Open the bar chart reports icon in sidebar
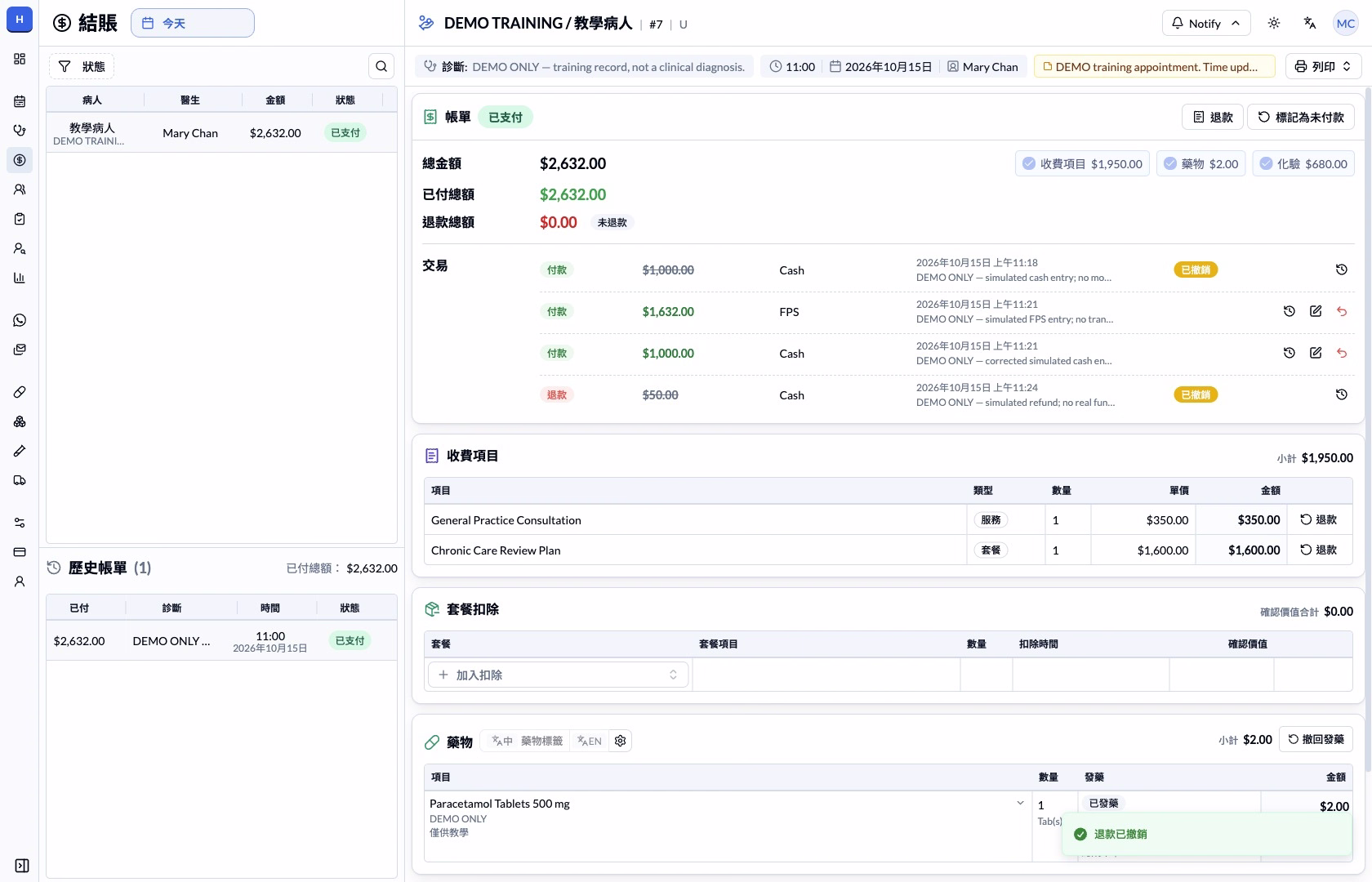The width and height of the screenshot is (1372, 882). pyautogui.click(x=20, y=278)
